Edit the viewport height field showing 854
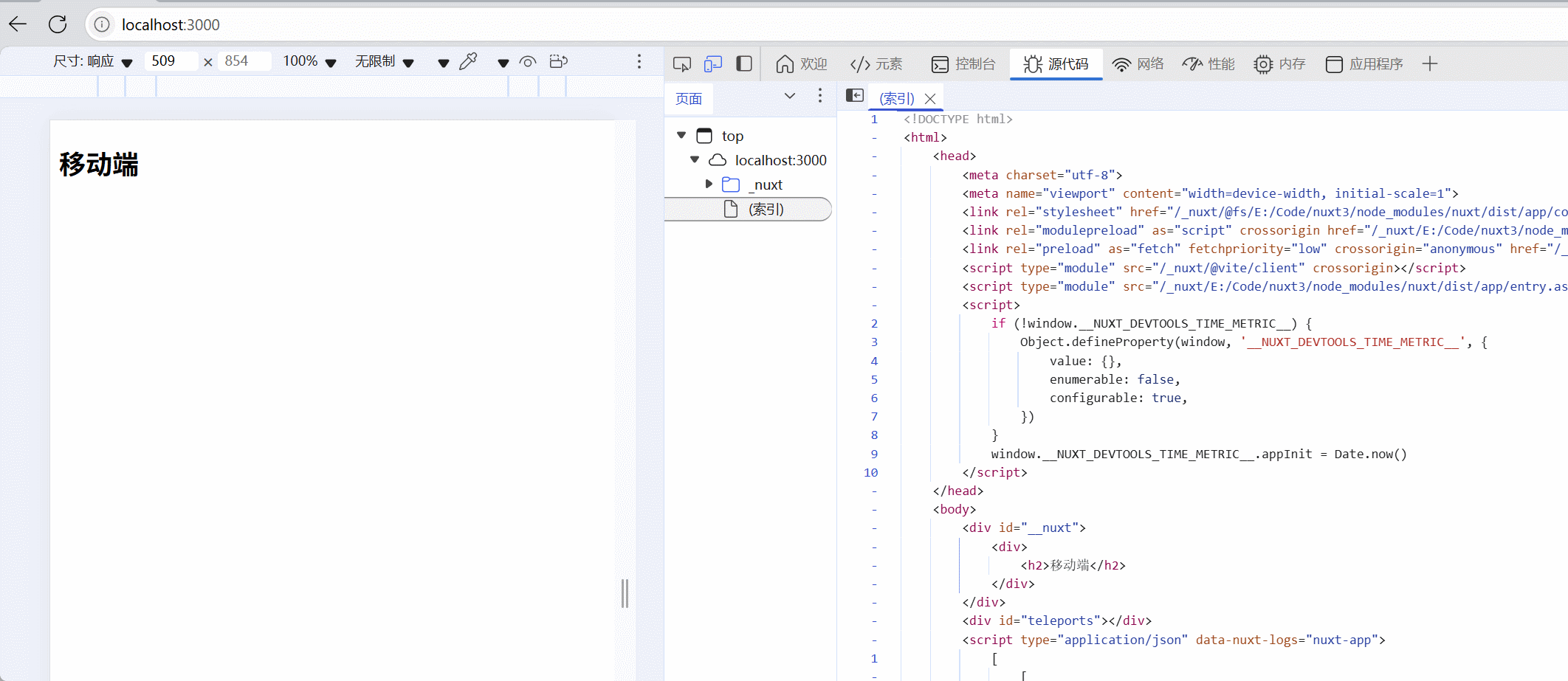The height and width of the screenshot is (681, 1568). pyautogui.click(x=244, y=61)
